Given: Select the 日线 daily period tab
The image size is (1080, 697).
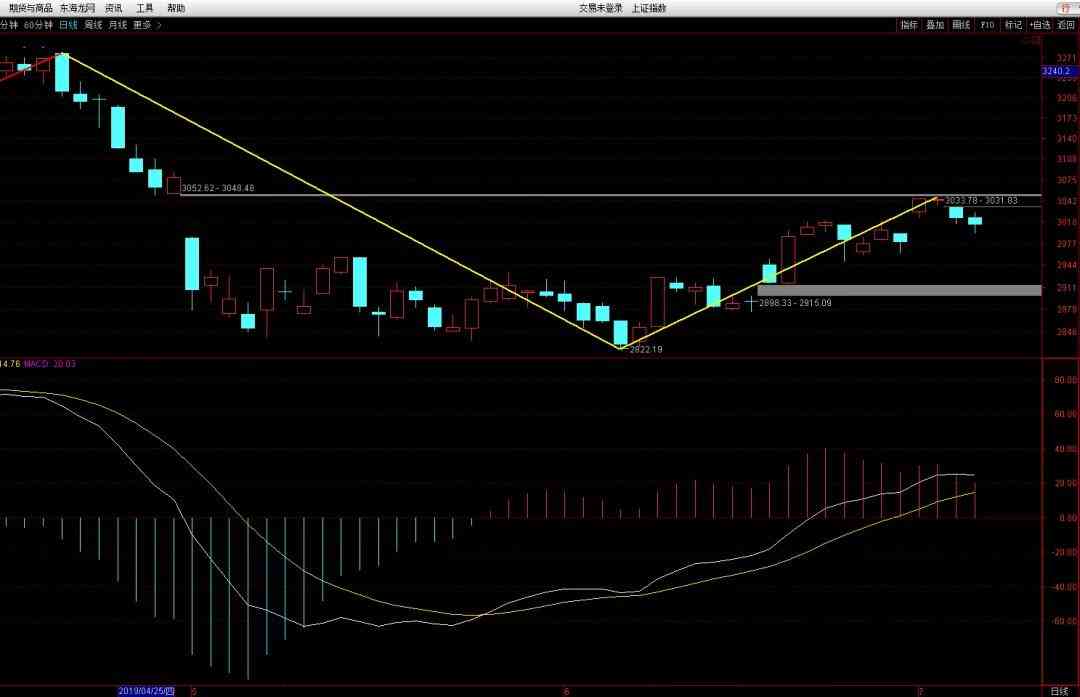Looking at the screenshot, I should tap(68, 24).
